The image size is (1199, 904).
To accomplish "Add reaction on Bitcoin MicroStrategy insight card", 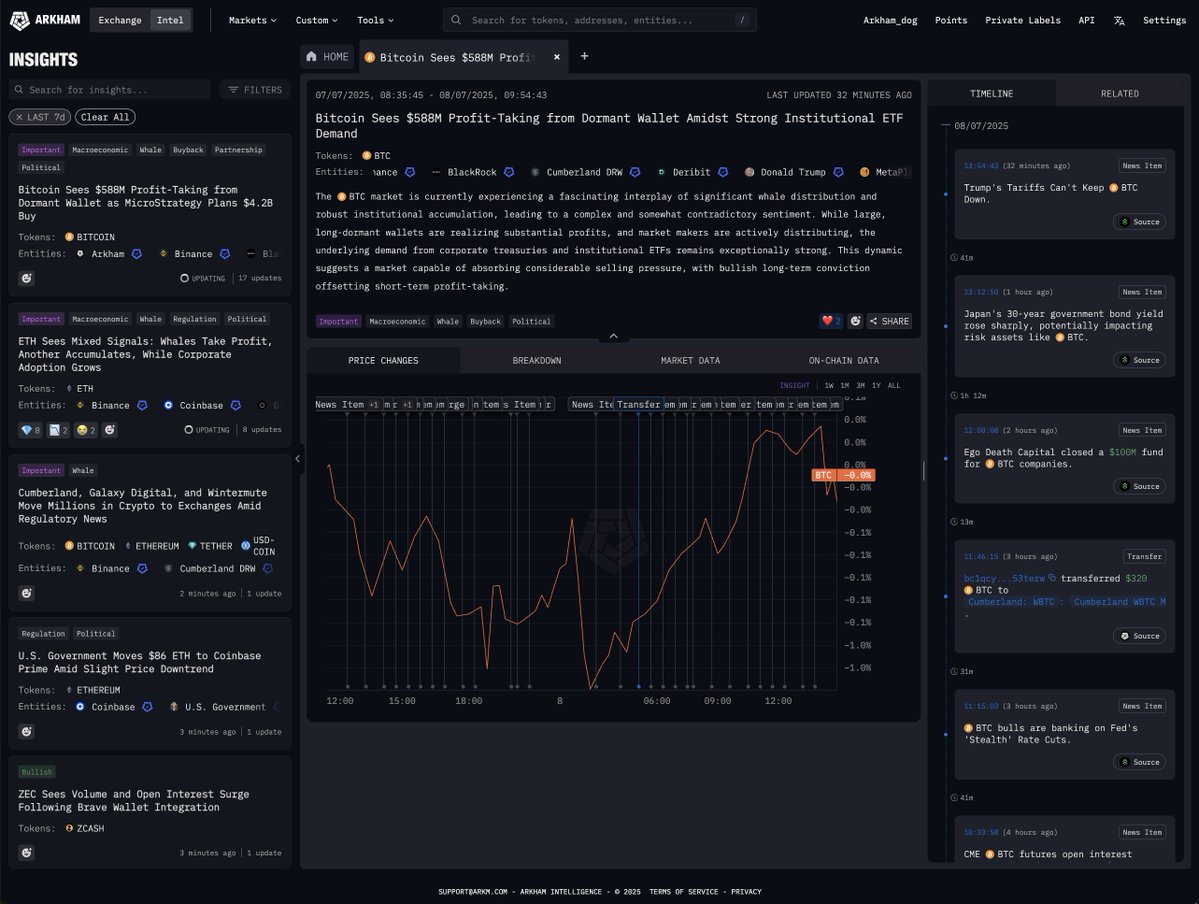I will [x=27, y=278].
